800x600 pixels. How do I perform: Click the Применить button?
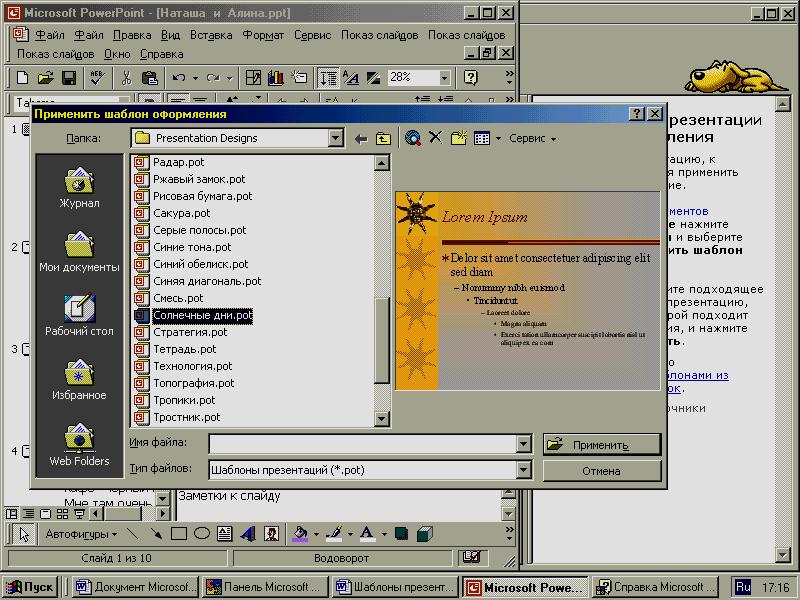pyautogui.click(x=602, y=445)
